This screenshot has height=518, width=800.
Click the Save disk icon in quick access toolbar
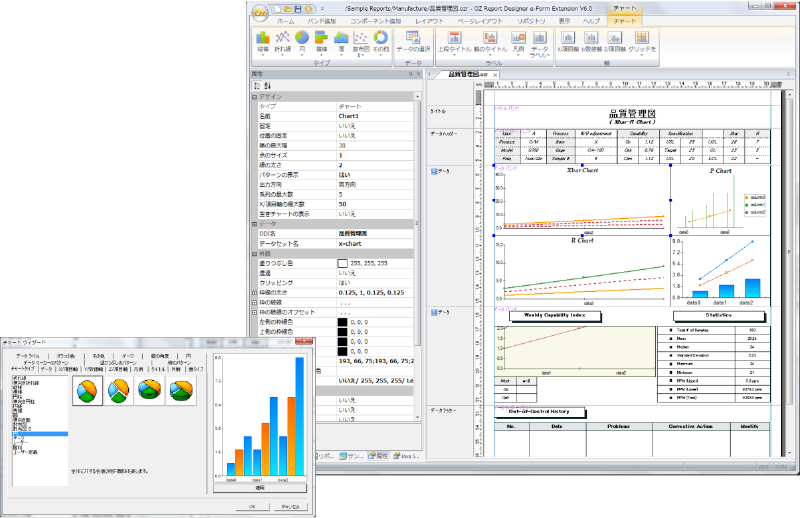298,9
